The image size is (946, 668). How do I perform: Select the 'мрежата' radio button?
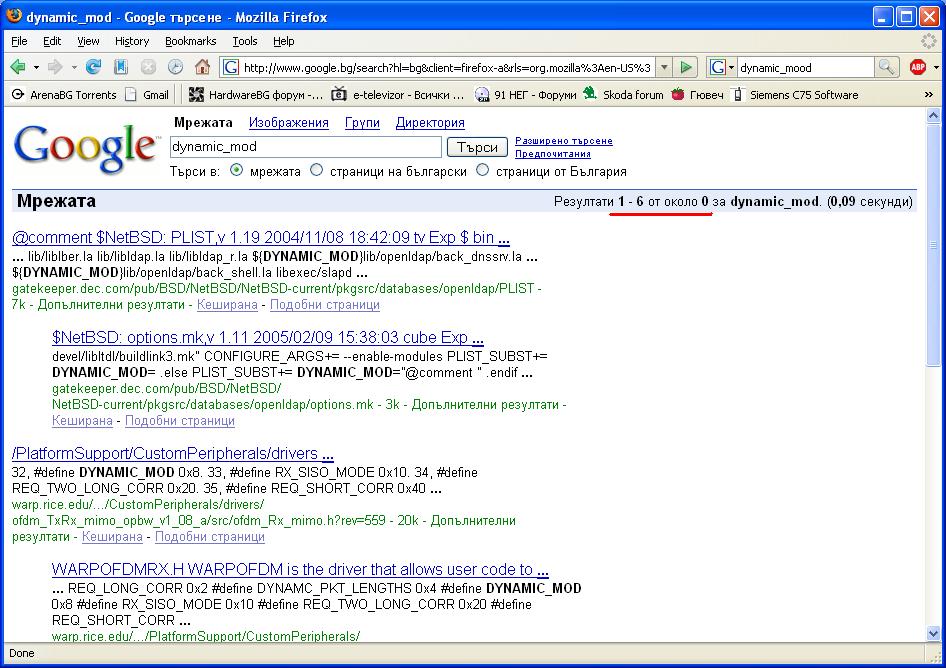(x=236, y=171)
